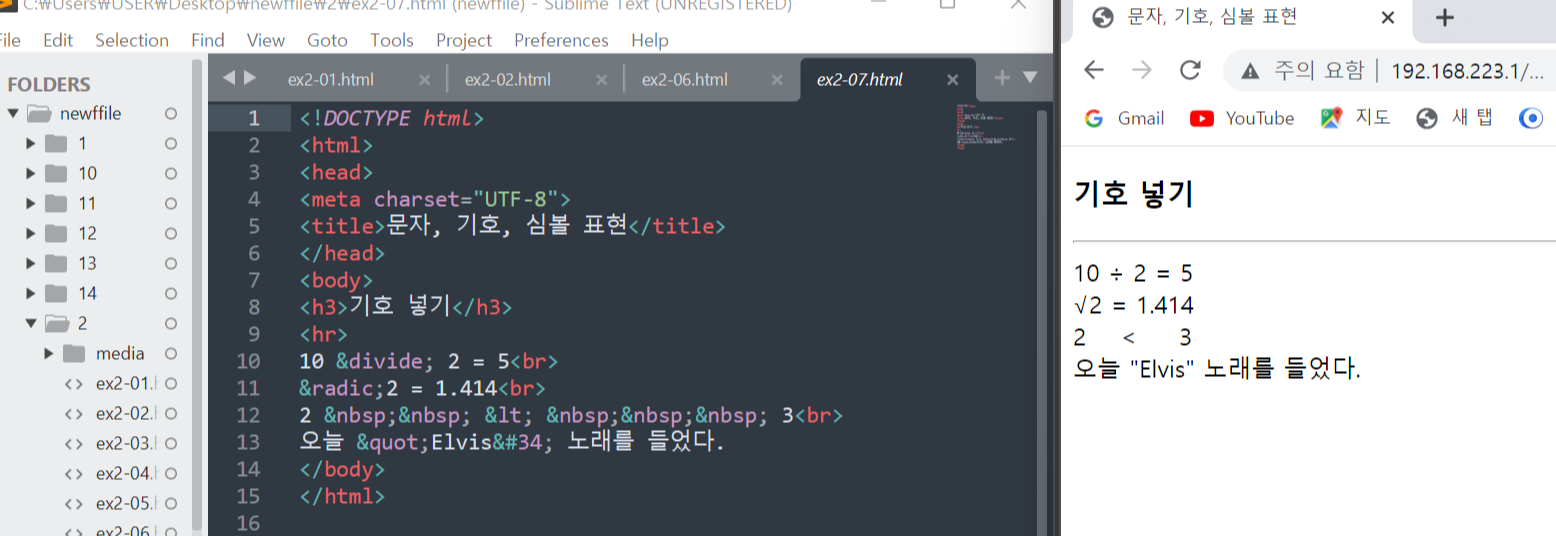
Task: Open the 새 탭 bookmark
Action: click(x=1455, y=118)
